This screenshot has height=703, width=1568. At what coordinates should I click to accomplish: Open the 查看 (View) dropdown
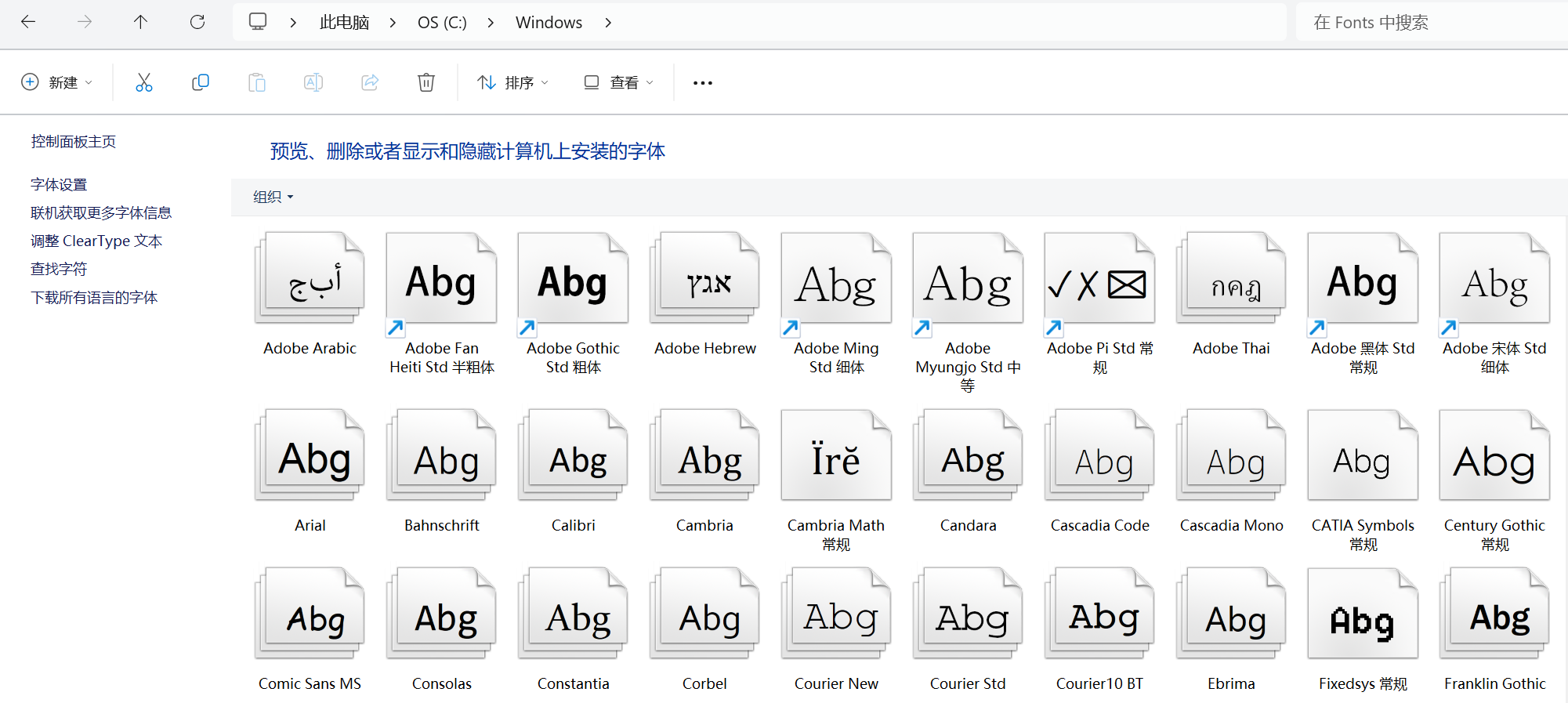(618, 82)
